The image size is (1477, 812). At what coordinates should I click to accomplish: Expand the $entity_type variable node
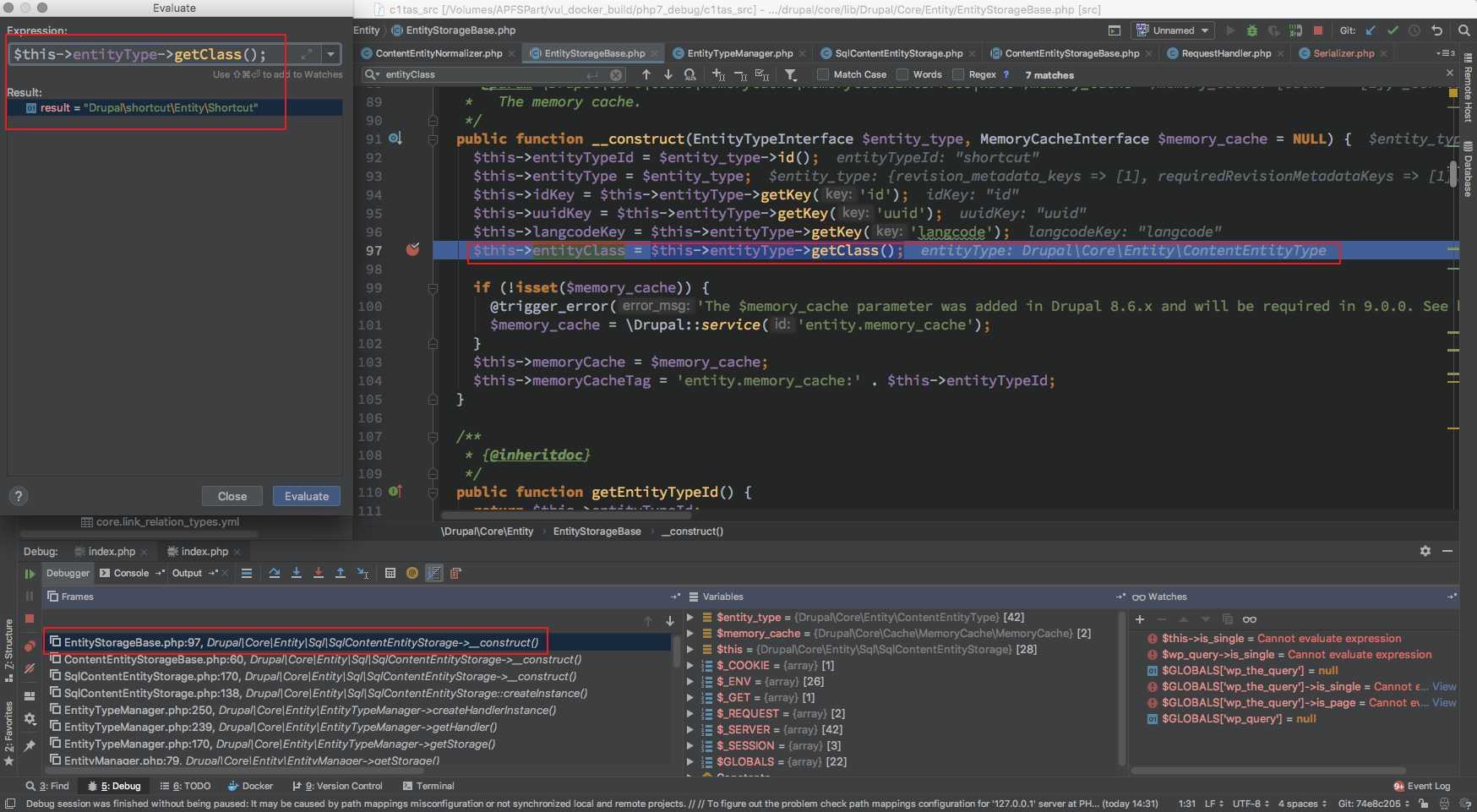tap(690, 618)
